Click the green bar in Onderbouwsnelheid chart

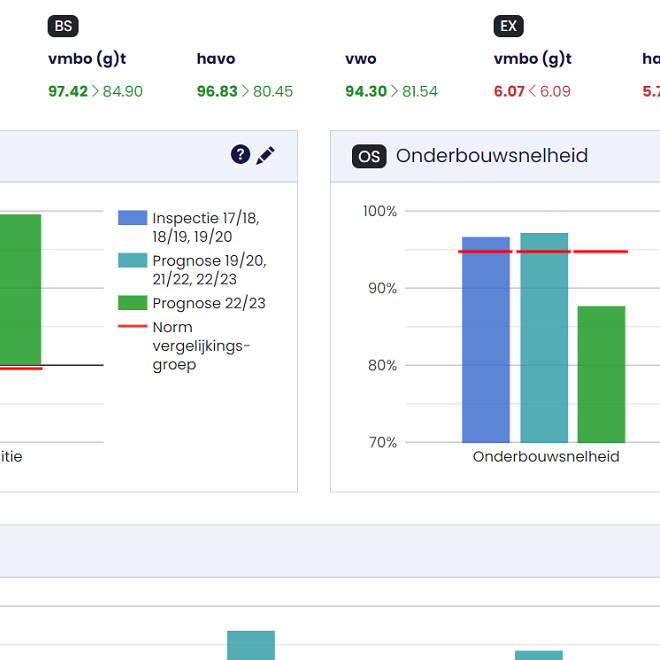click(601, 374)
